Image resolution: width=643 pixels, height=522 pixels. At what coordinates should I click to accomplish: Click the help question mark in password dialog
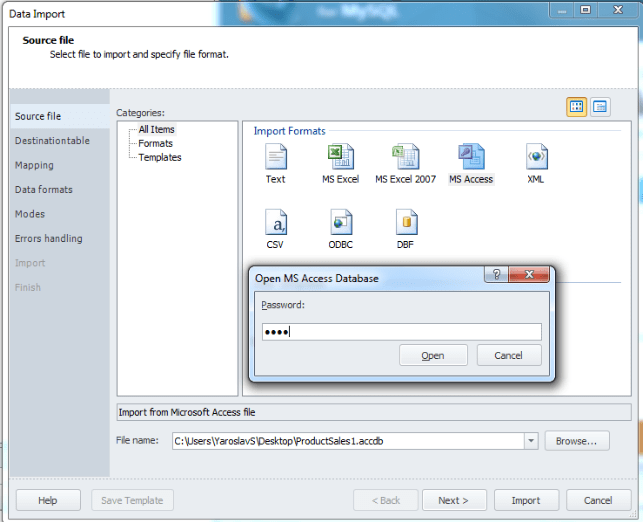[496, 274]
